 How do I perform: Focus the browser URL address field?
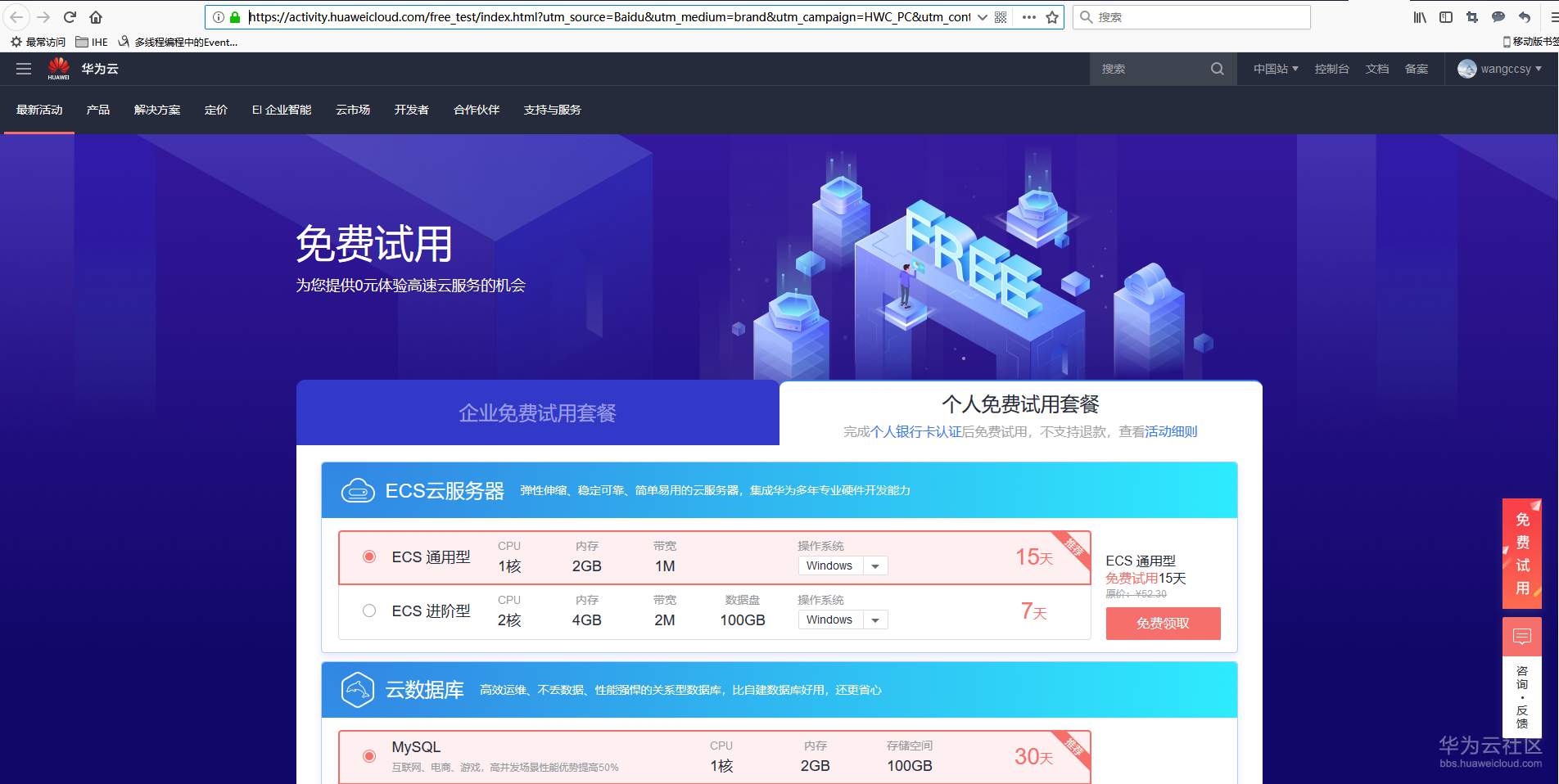click(609, 17)
